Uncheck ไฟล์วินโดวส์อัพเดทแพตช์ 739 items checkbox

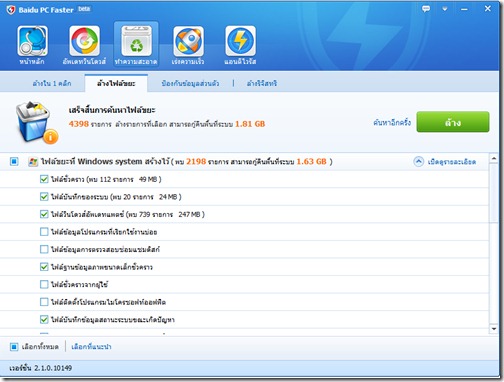(44, 214)
